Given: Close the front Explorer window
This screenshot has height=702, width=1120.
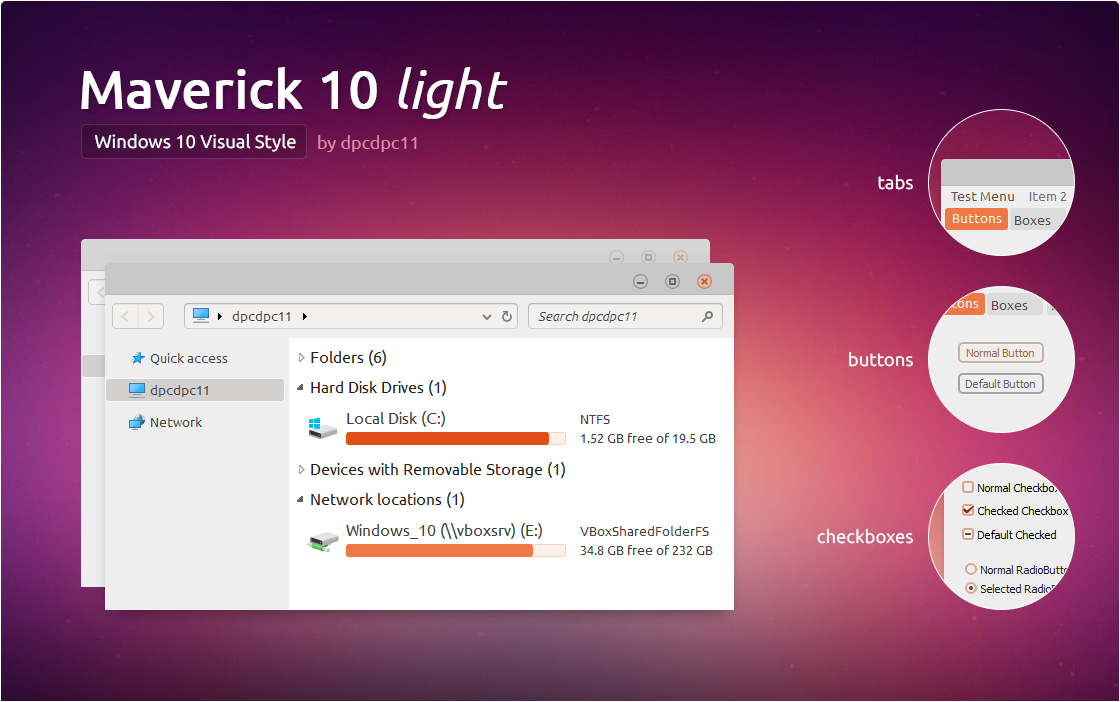Looking at the screenshot, I should [x=704, y=281].
